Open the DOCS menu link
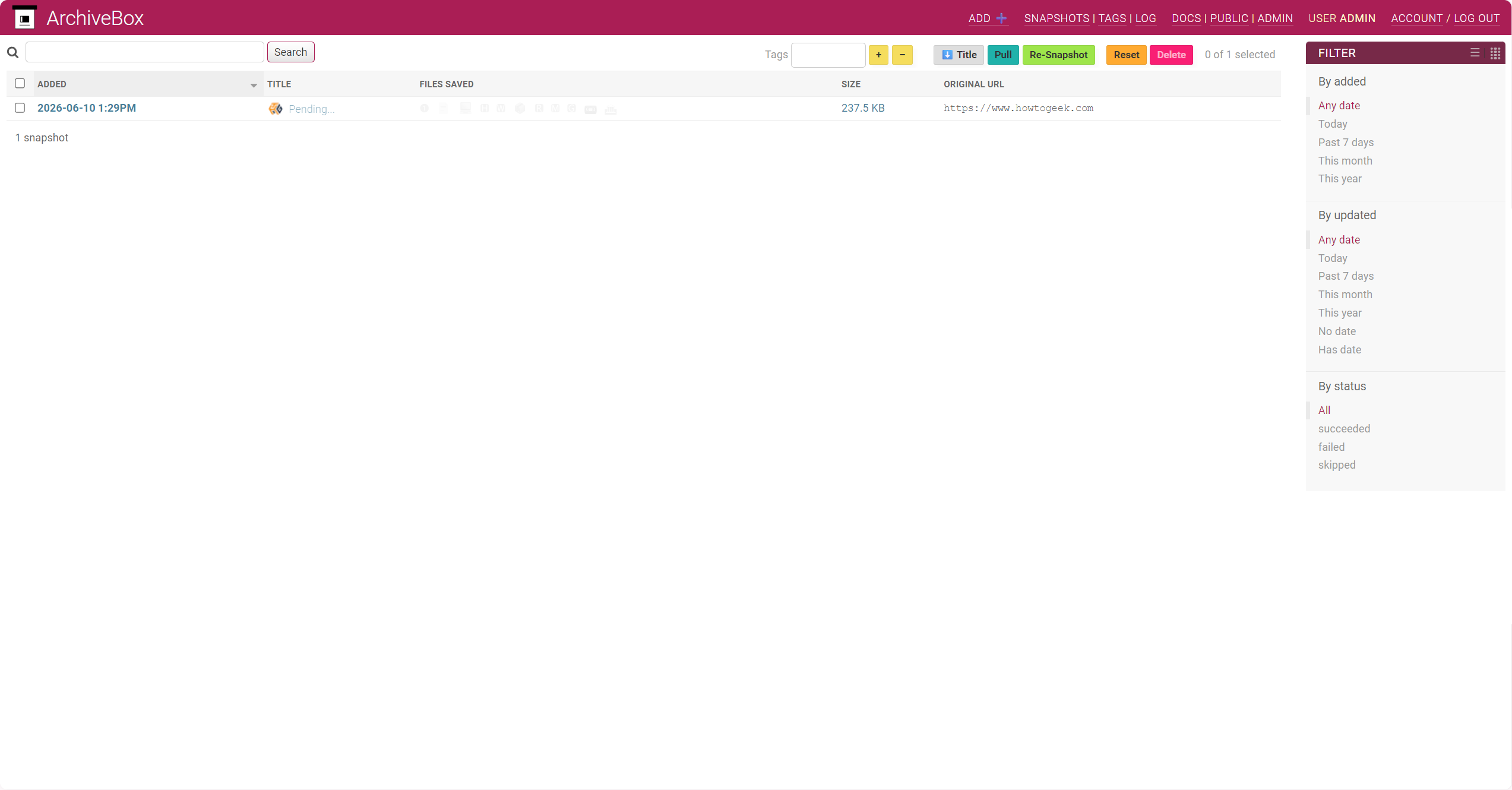 [x=1186, y=18]
